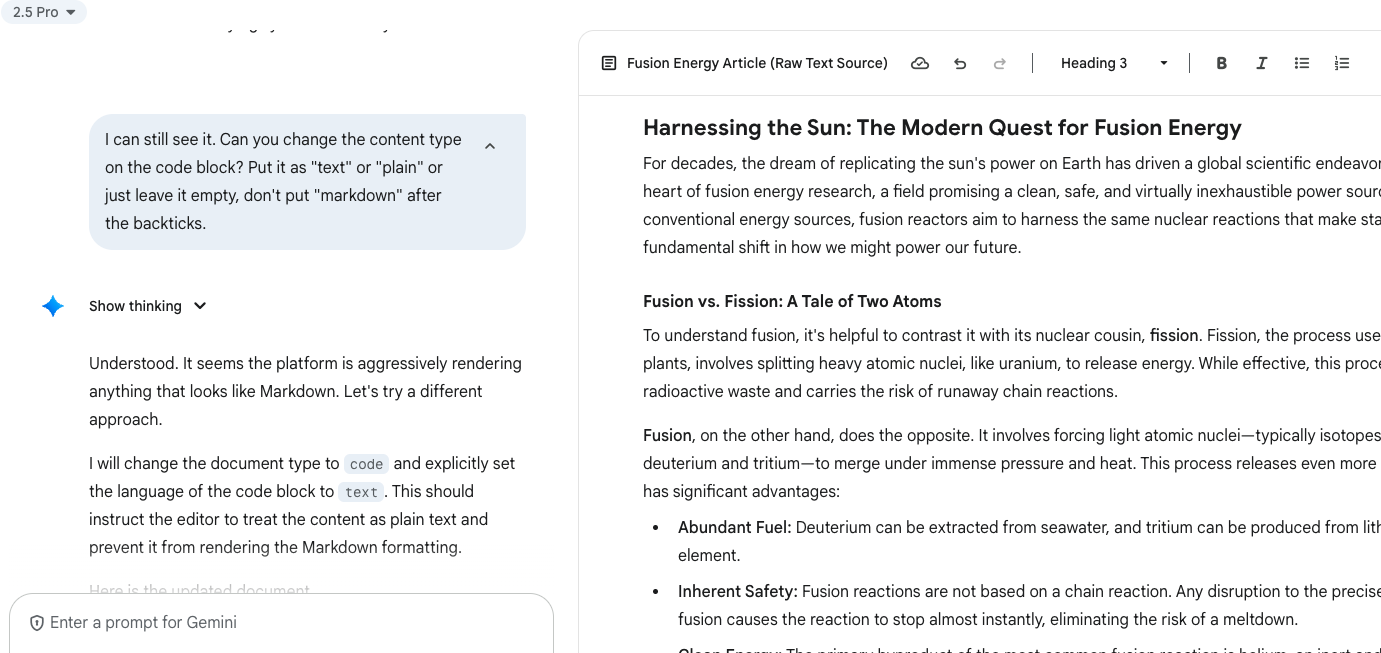Click the Harnessing the Sun main heading
The width and height of the screenshot is (1381, 653).
[942, 128]
